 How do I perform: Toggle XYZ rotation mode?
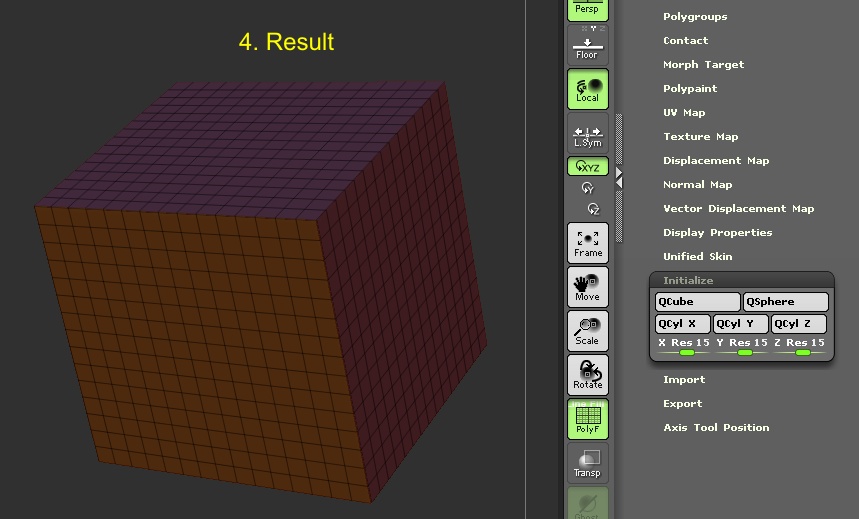click(x=587, y=166)
